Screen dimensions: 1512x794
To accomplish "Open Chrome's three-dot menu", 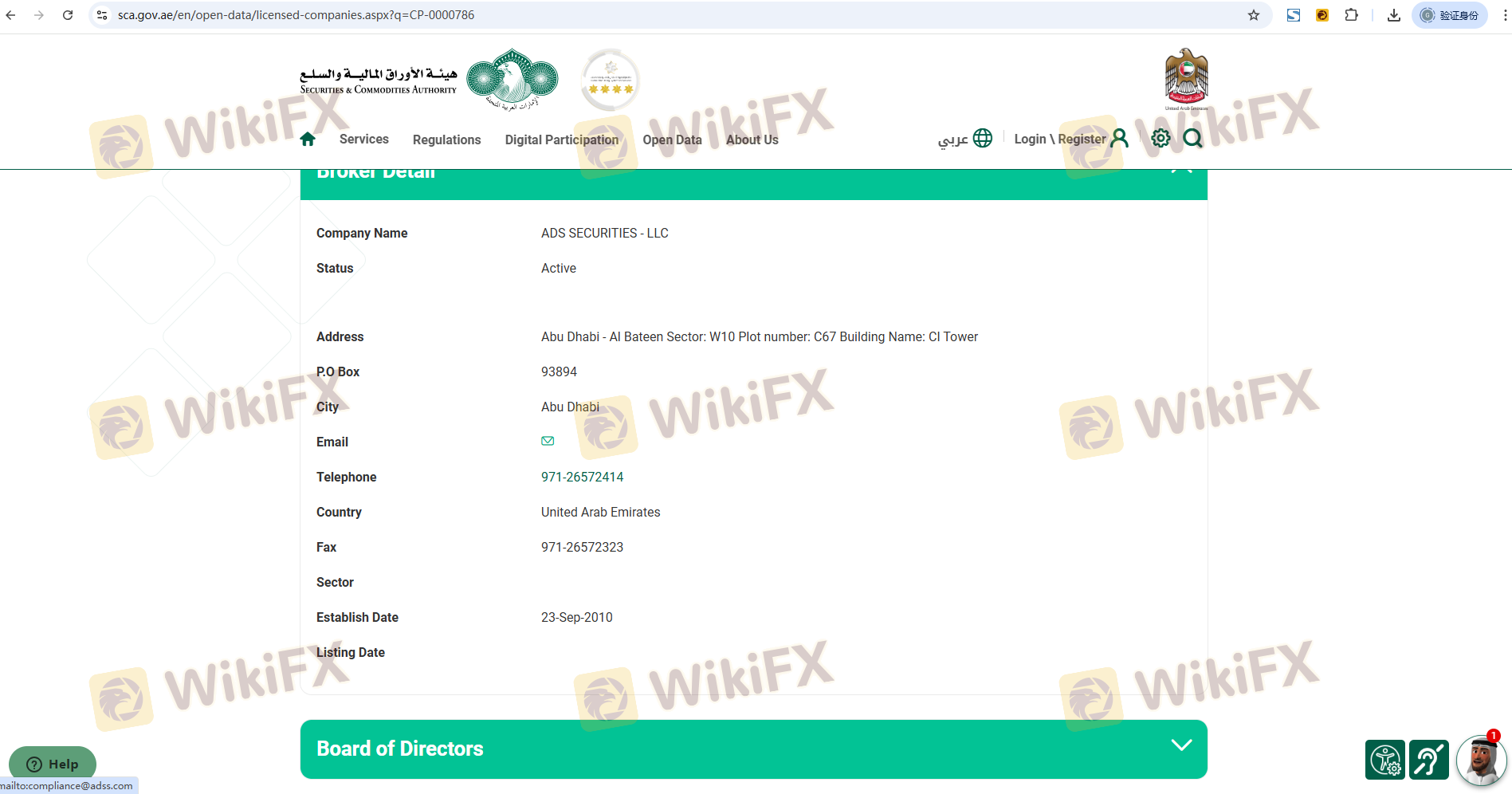I will [1505, 15].
